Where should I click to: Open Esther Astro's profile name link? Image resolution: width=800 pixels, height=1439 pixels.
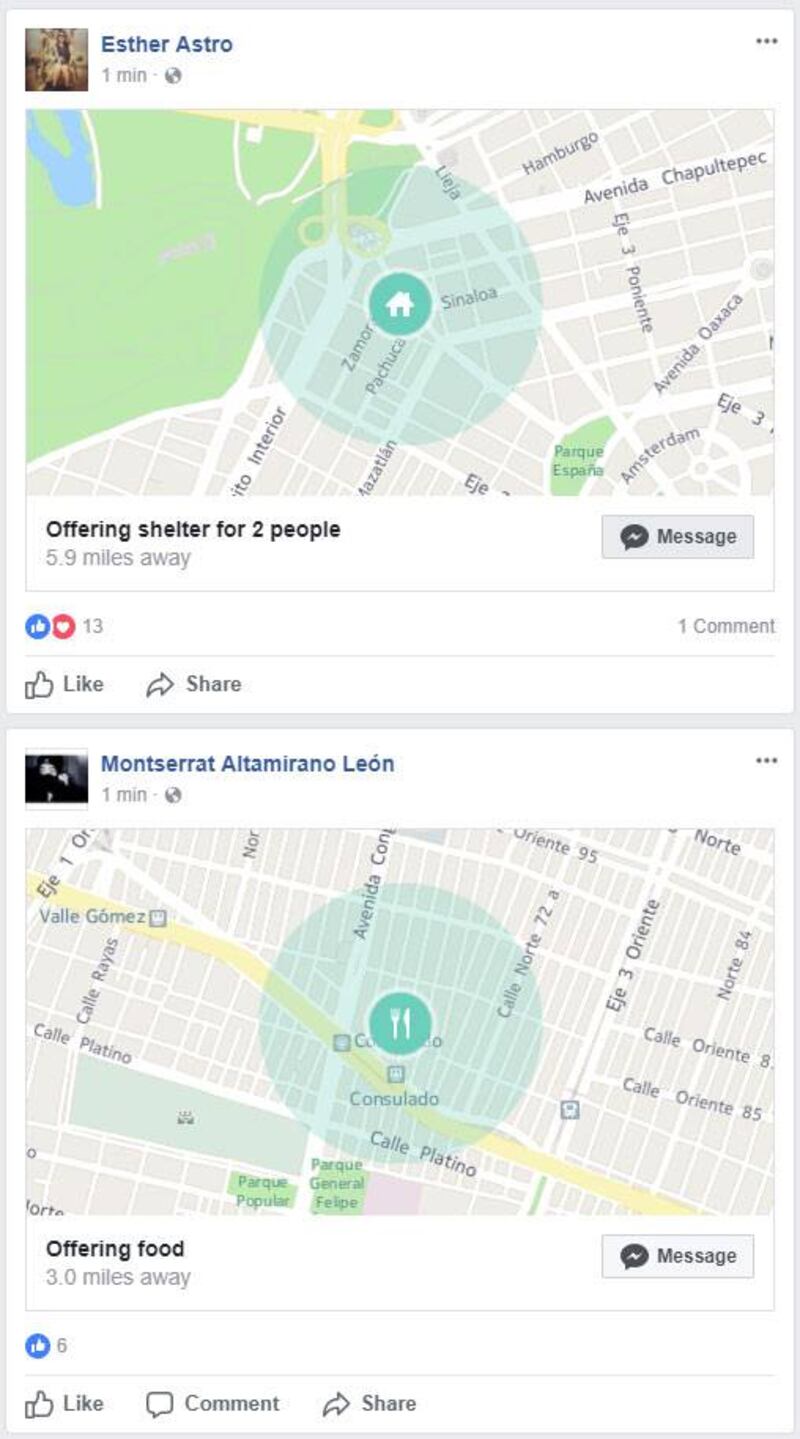(166, 44)
